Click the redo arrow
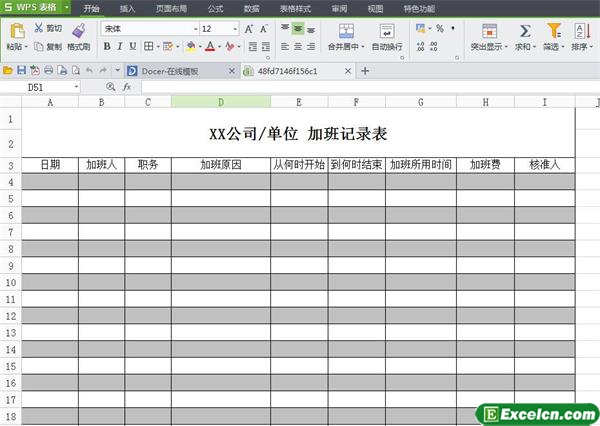This screenshot has height=426, width=600. [103, 70]
